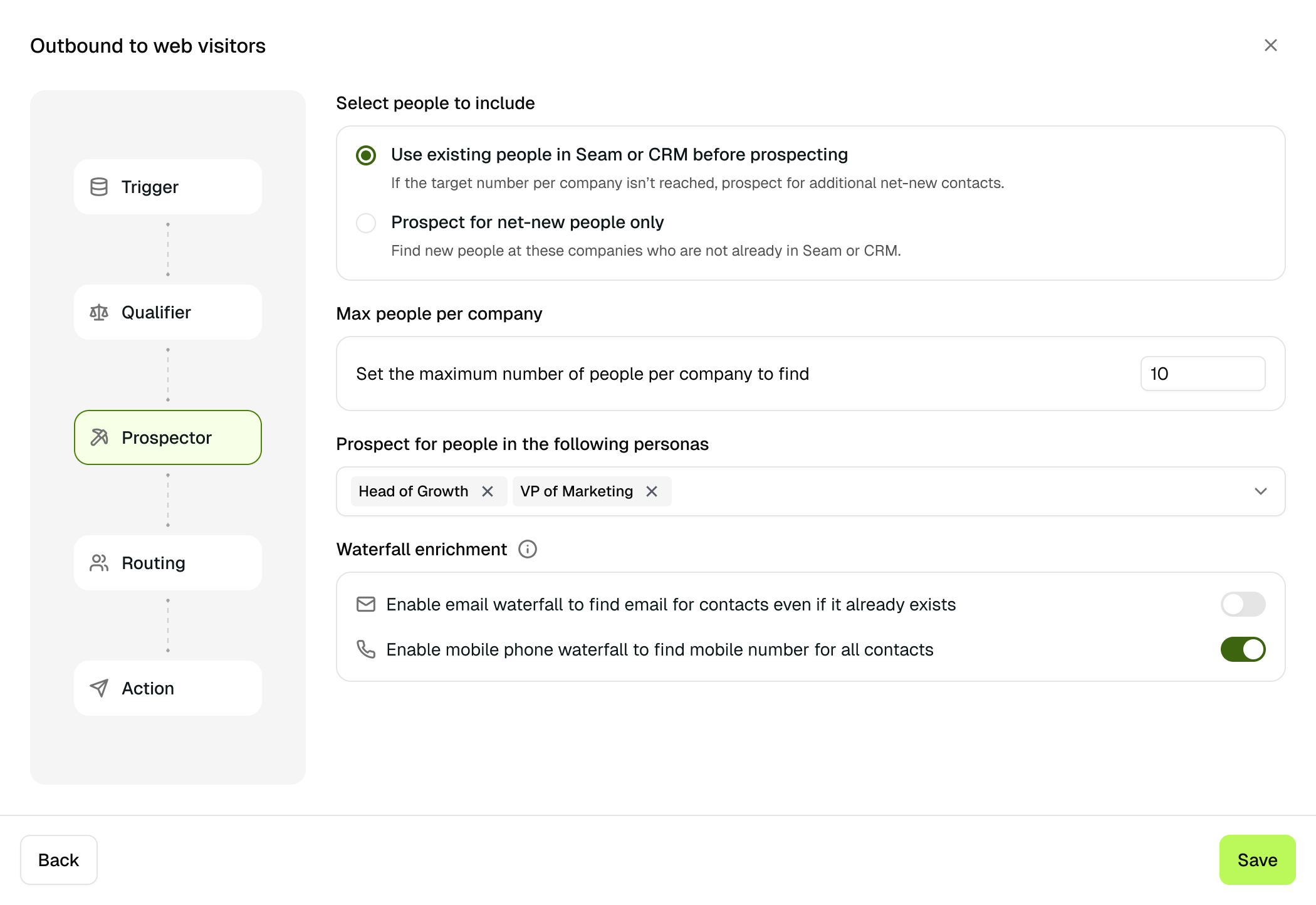Image resolution: width=1316 pixels, height=905 pixels.
Task: Click the Qualifier scales icon
Action: (99, 312)
